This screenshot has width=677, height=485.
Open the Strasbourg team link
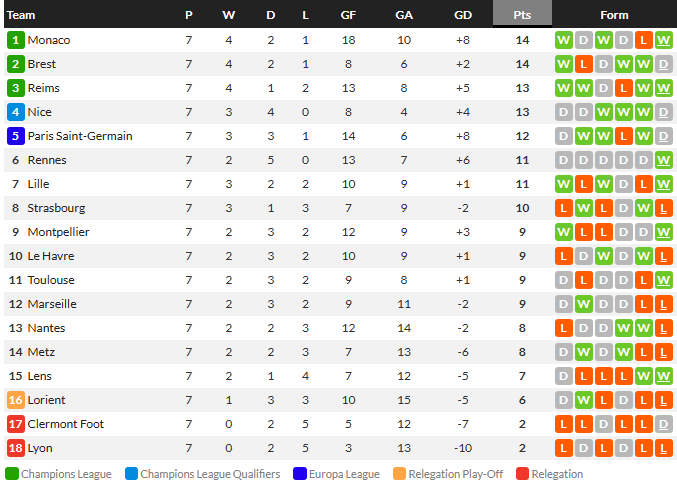(x=56, y=208)
